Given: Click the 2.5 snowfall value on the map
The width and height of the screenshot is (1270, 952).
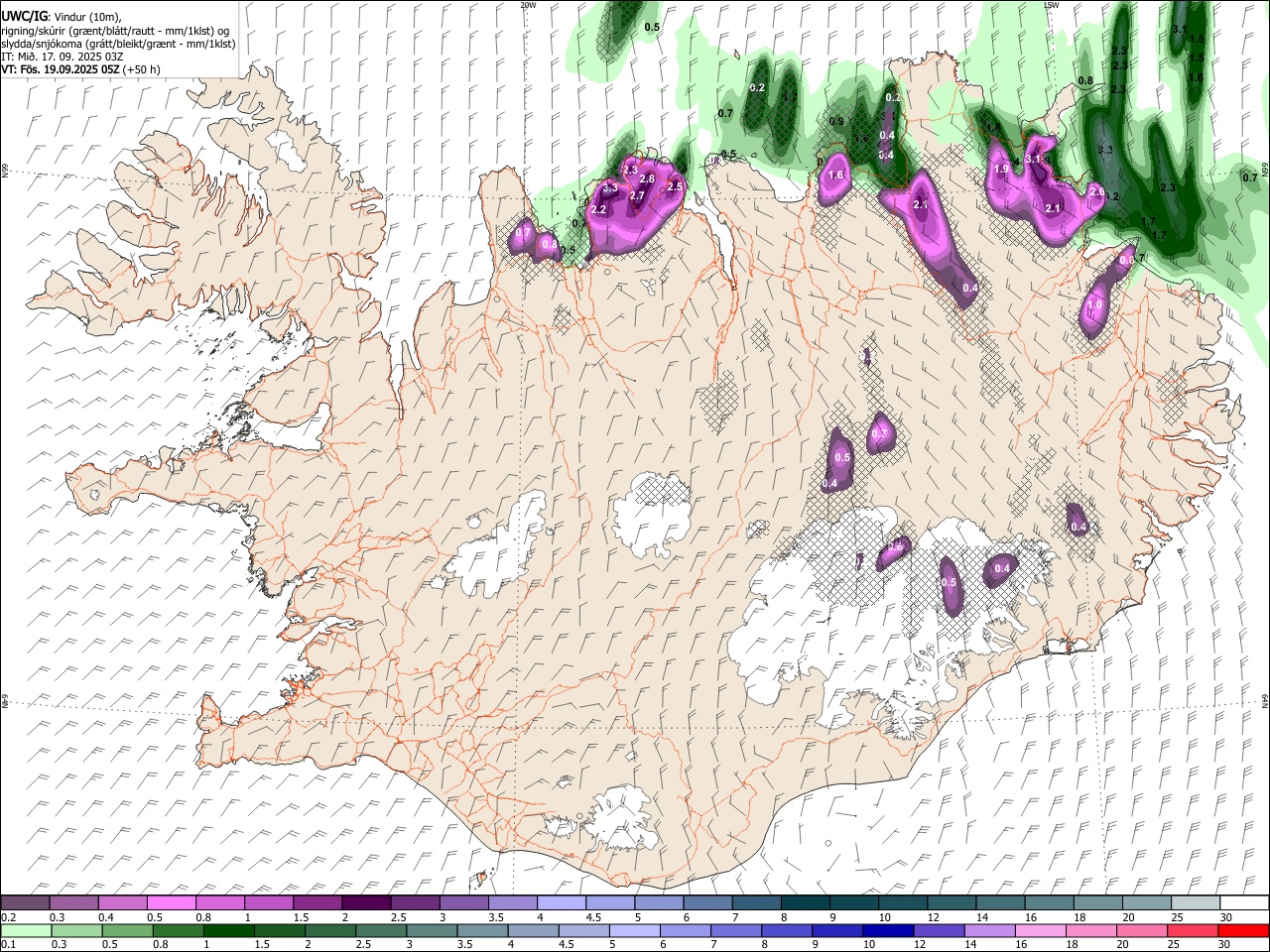Looking at the screenshot, I should click(x=676, y=186).
